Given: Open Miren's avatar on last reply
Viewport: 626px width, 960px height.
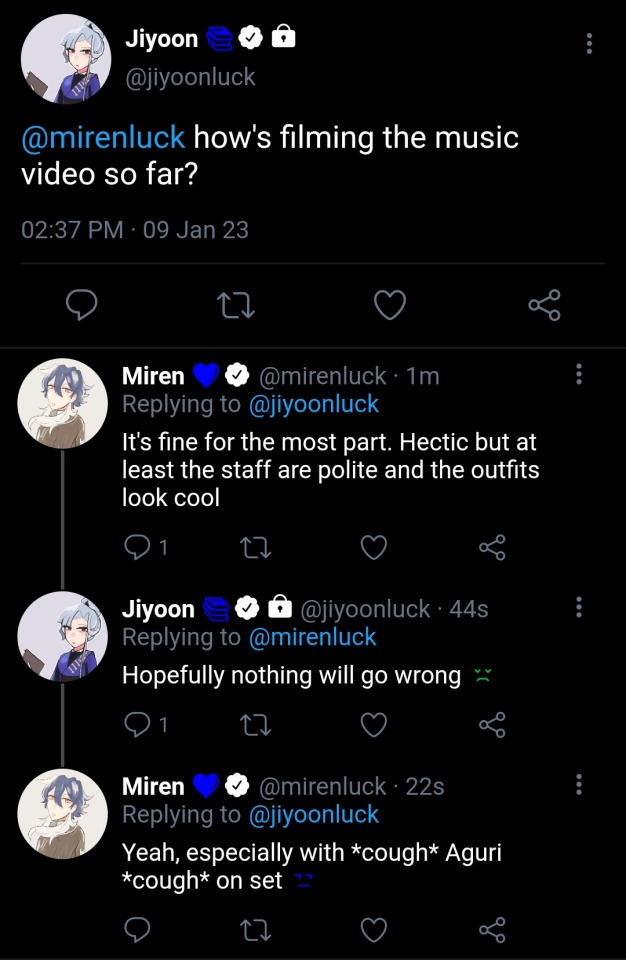Looking at the screenshot, I should point(63,813).
